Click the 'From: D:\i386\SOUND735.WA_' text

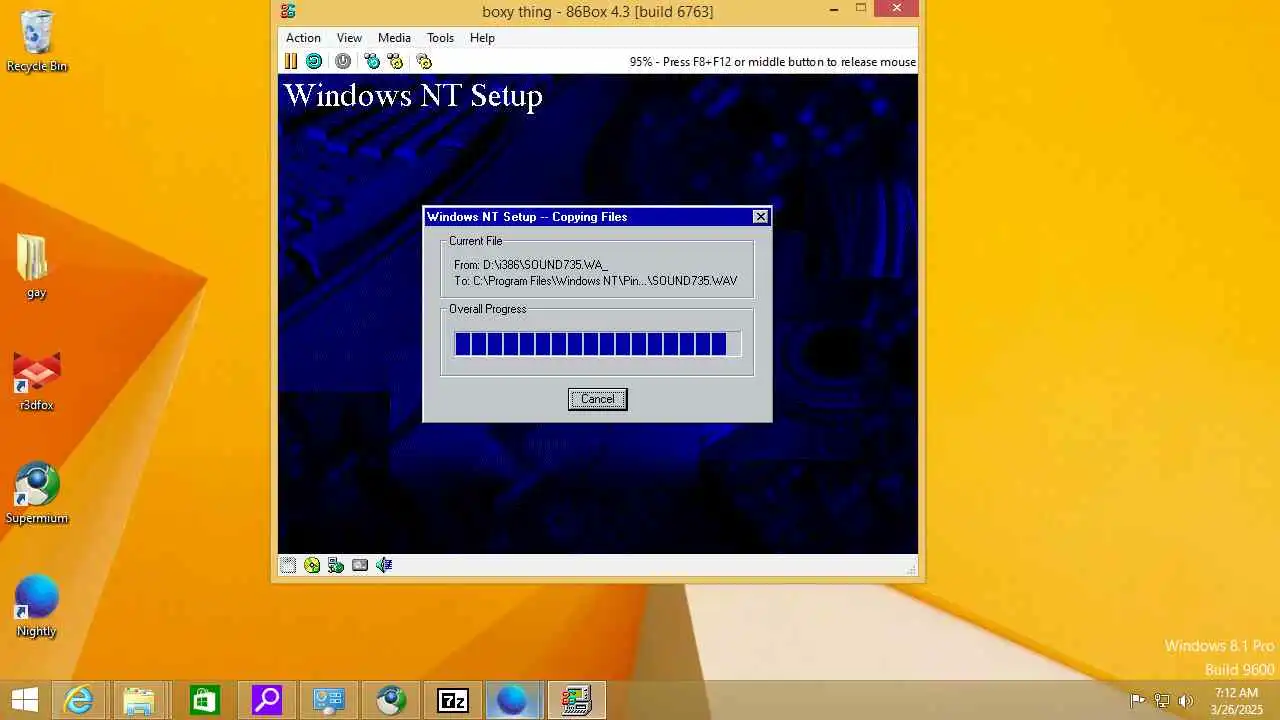(530, 265)
